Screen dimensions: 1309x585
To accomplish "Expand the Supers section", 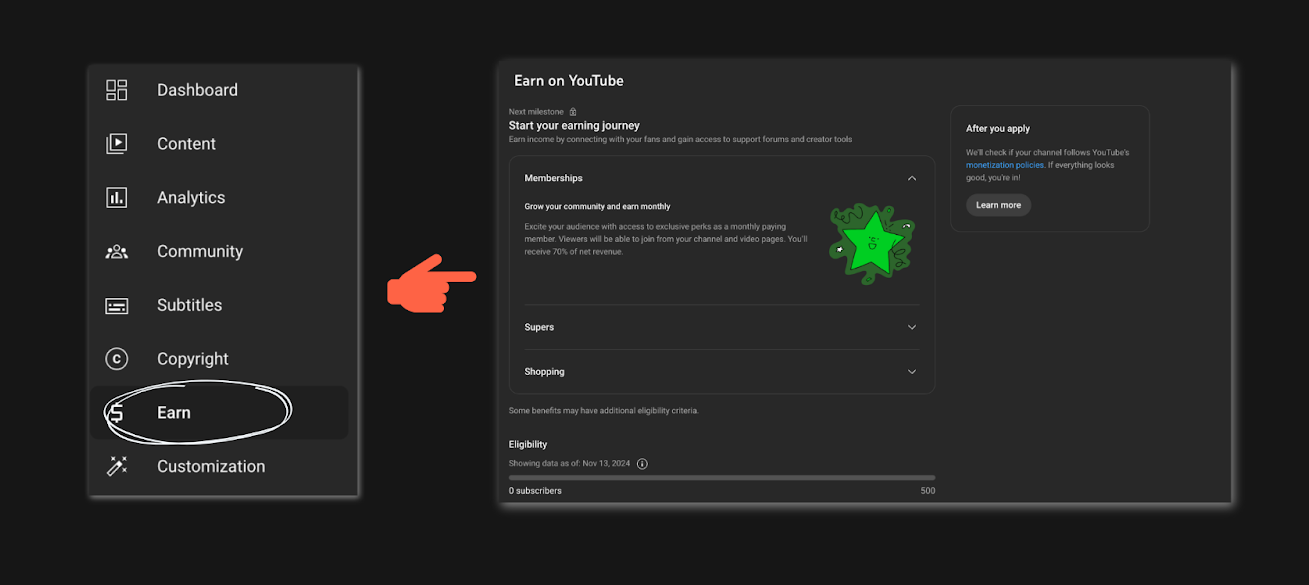I will (x=911, y=327).
